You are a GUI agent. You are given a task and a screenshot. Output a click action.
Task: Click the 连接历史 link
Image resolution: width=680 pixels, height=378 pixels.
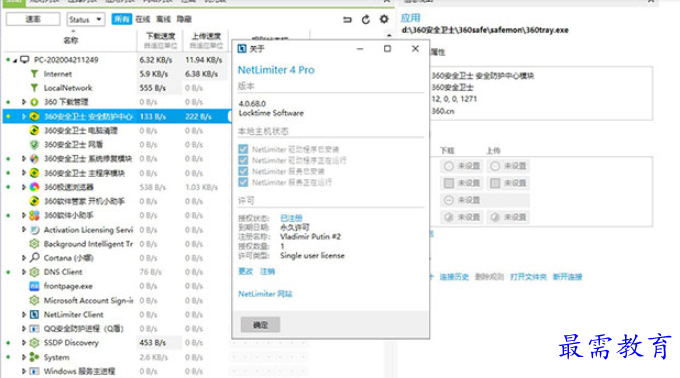[454, 277]
